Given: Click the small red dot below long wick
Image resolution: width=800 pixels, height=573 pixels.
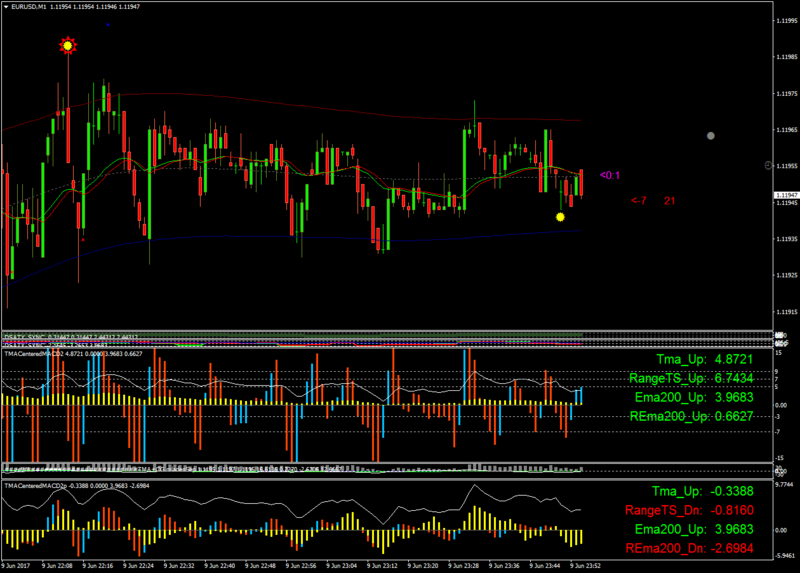Looking at the screenshot, I should (83, 239).
